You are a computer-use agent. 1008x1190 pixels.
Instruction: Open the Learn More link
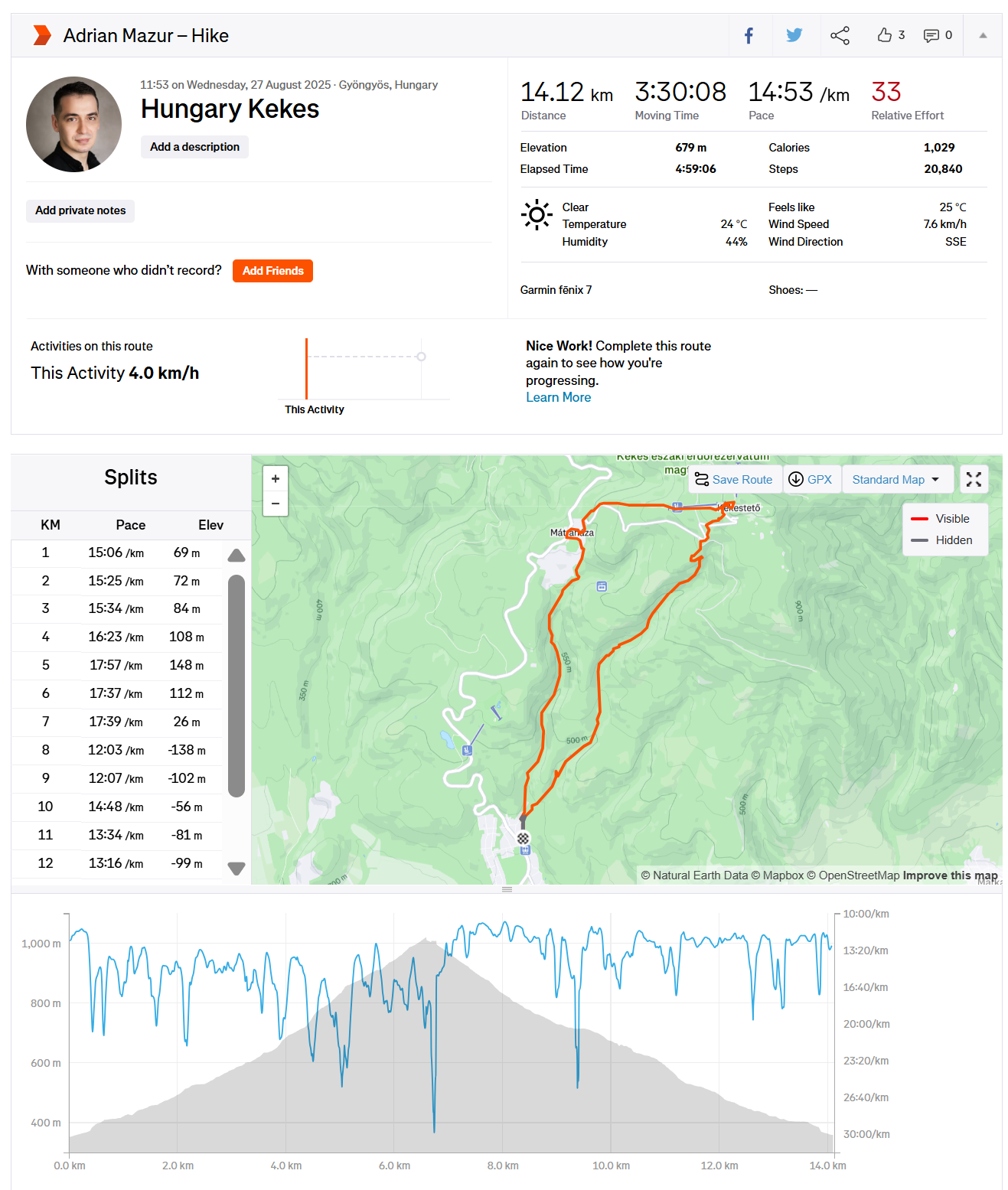coord(558,397)
